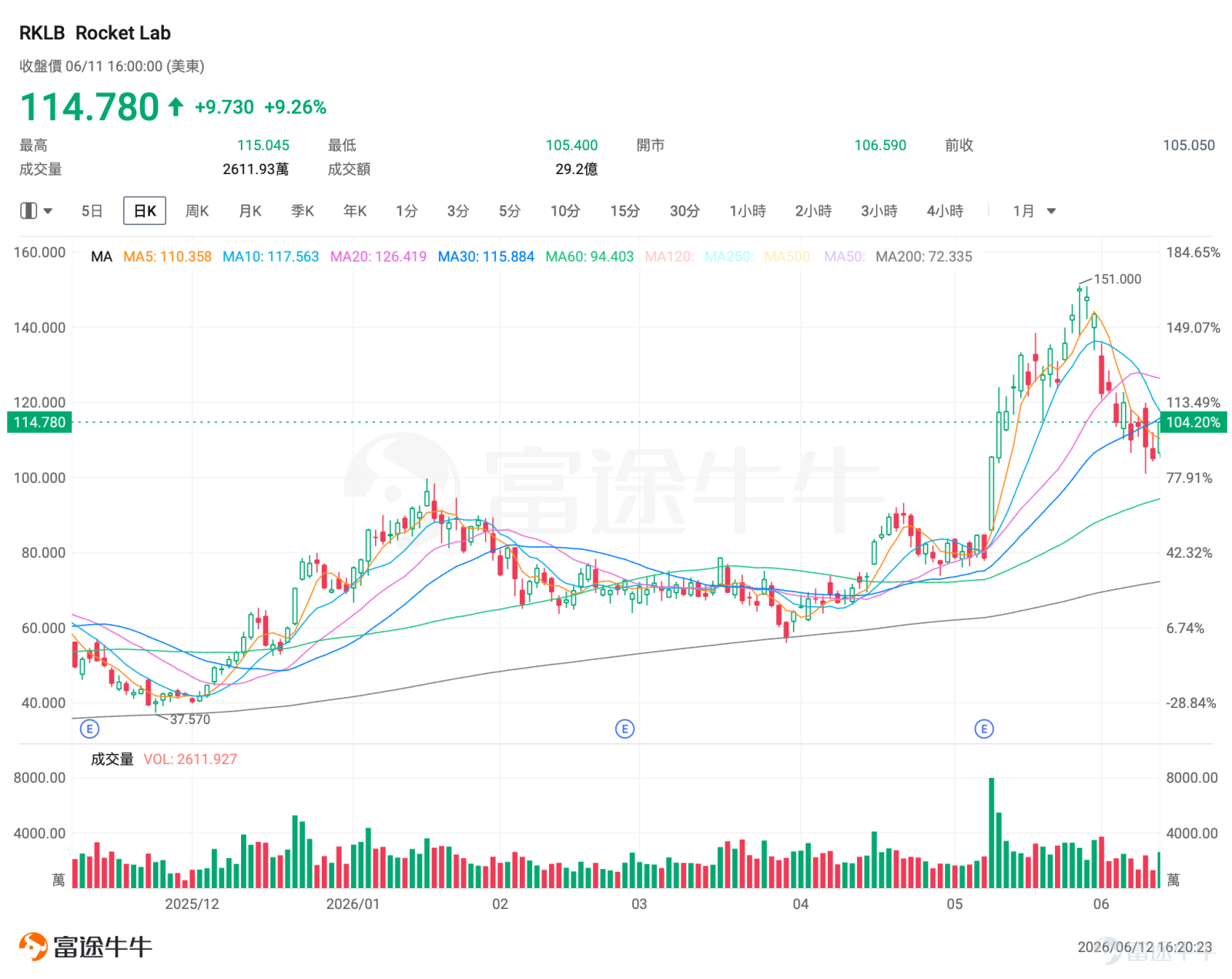The width and height of the screenshot is (1232, 979).
Task: Click the VOL: 2611.927 value
Action: 190,759
